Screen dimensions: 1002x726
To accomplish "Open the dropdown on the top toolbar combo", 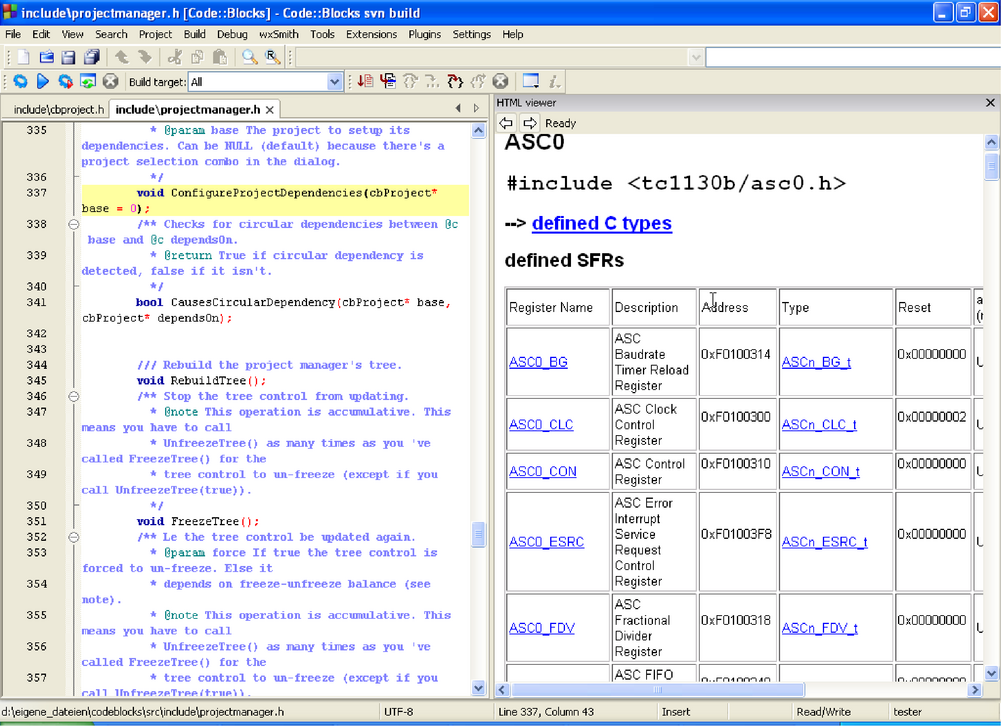I will click(x=696, y=58).
